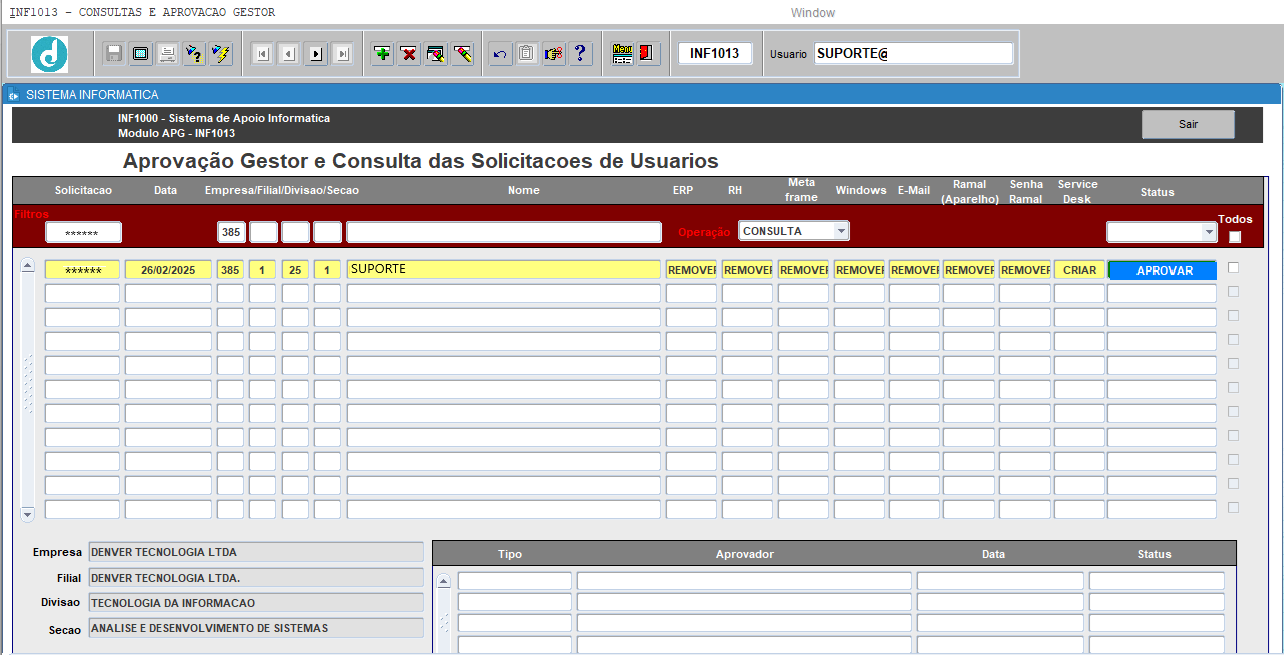Click the Divisao cell showing 25
The image size is (1284, 655).
click(295, 270)
